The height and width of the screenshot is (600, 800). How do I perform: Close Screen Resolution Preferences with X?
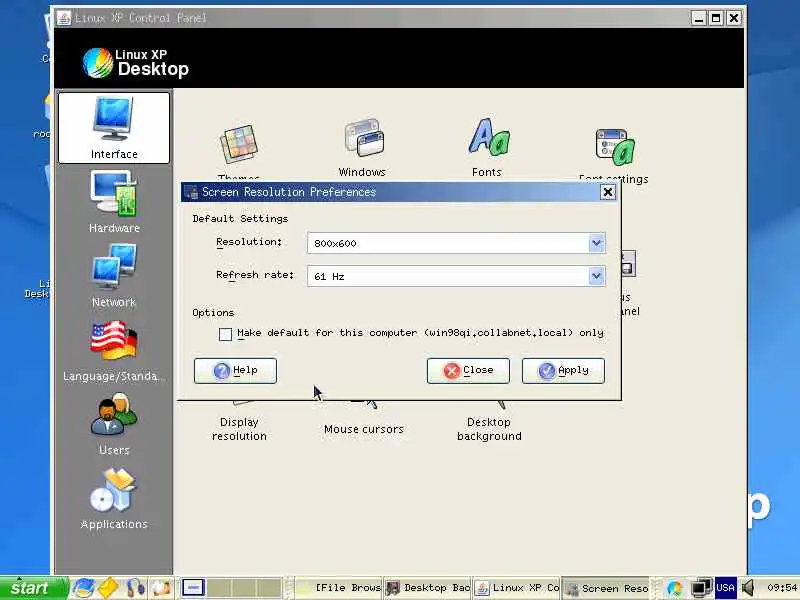(608, 192)
